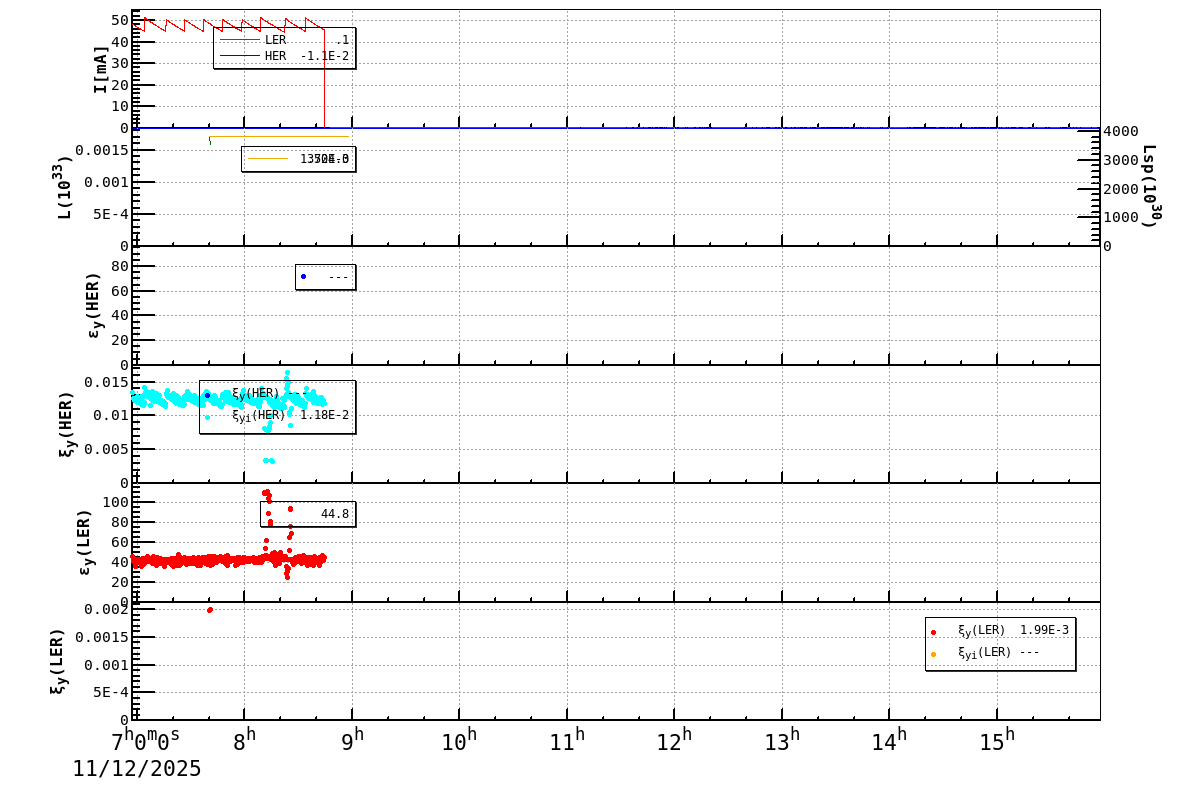Viewport: 1200px width, 798px height.
Task: Click the red ξy(LER) dot in bottom legend
Action: [933, 631]
